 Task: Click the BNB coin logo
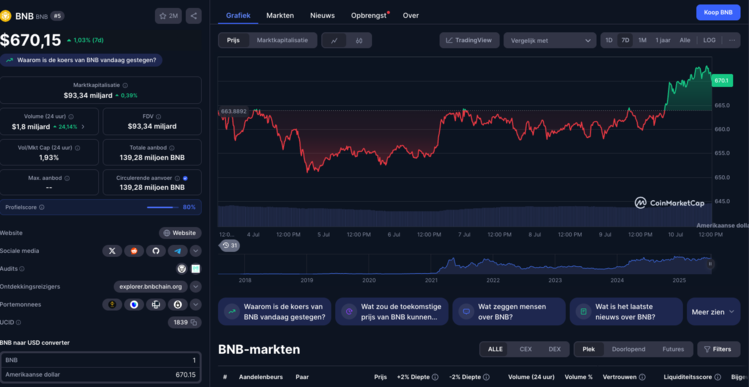coord(5,16)
